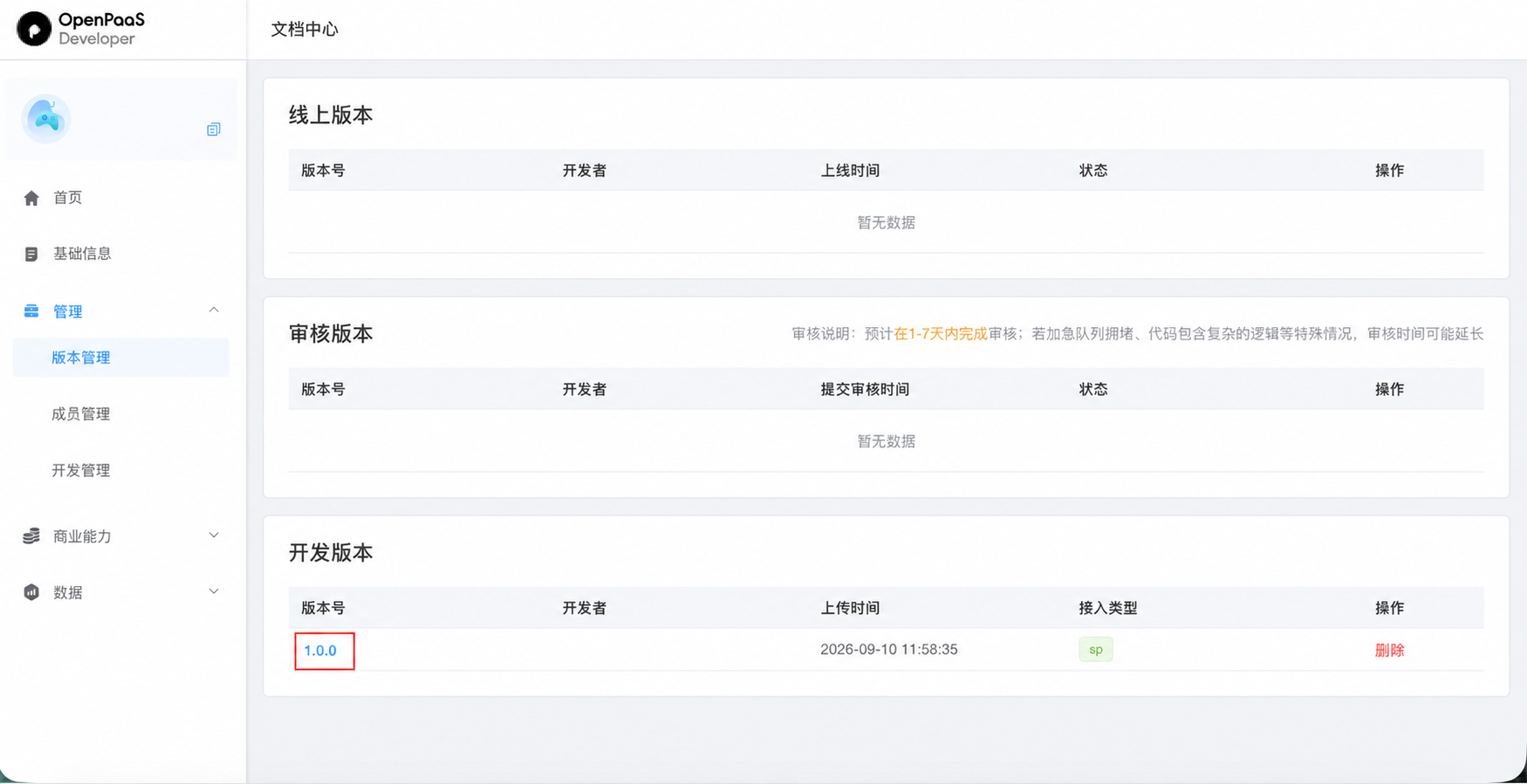This screenshot has height=784, width=1527.
Task: Click the 线上版本 section heading
Action: coord(331,115)
